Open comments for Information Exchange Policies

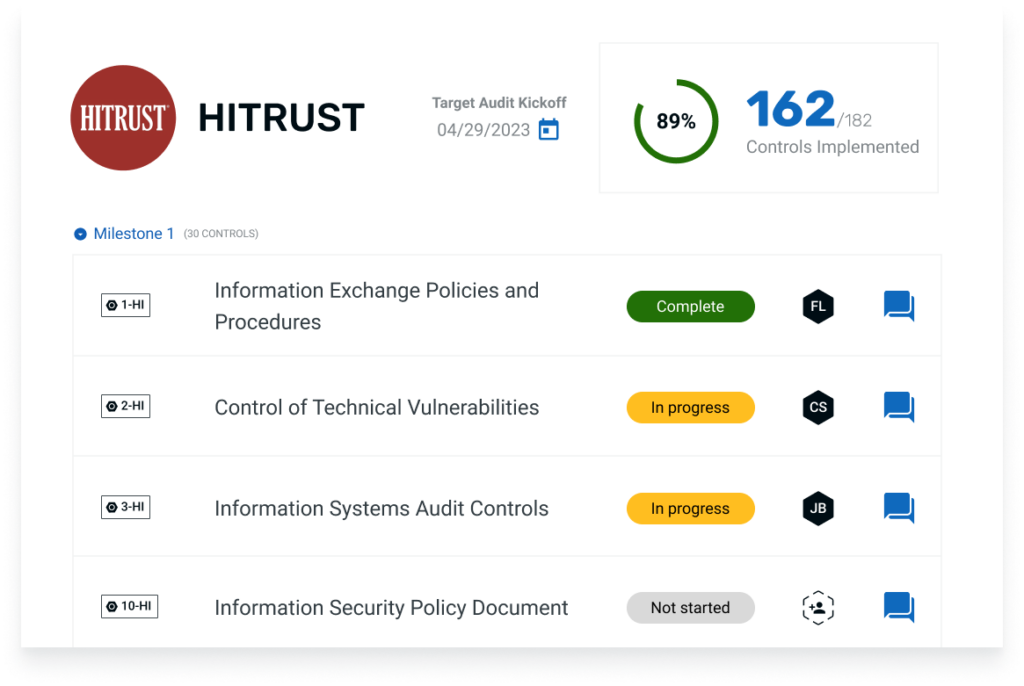[898, 306]
